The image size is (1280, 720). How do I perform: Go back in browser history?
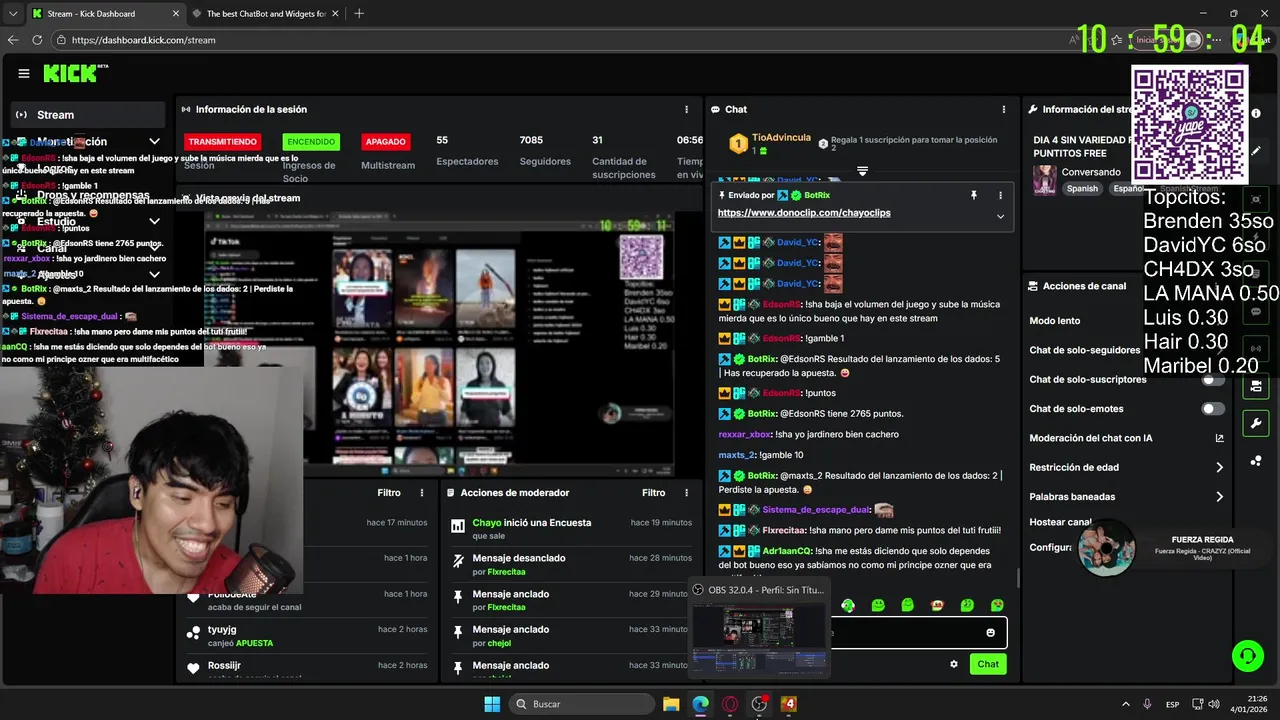coord(13,40)
